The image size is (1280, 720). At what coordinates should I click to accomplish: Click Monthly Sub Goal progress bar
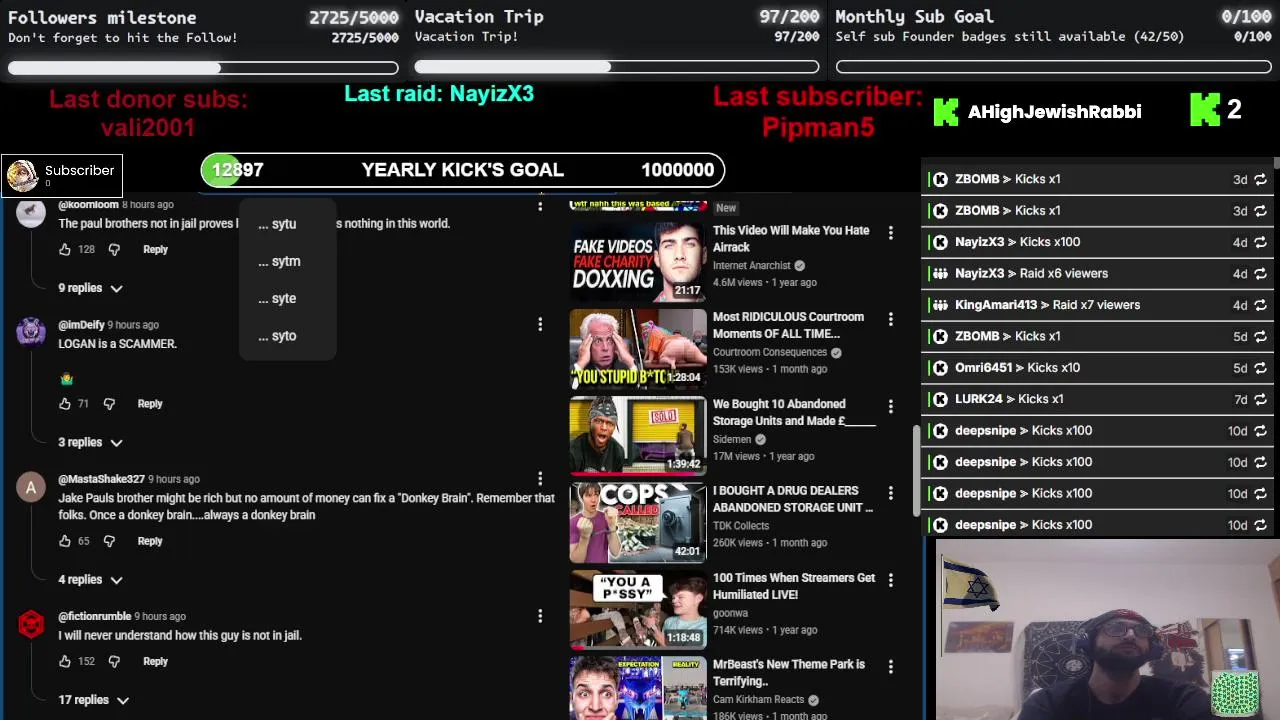click(x=1054, y=67)
